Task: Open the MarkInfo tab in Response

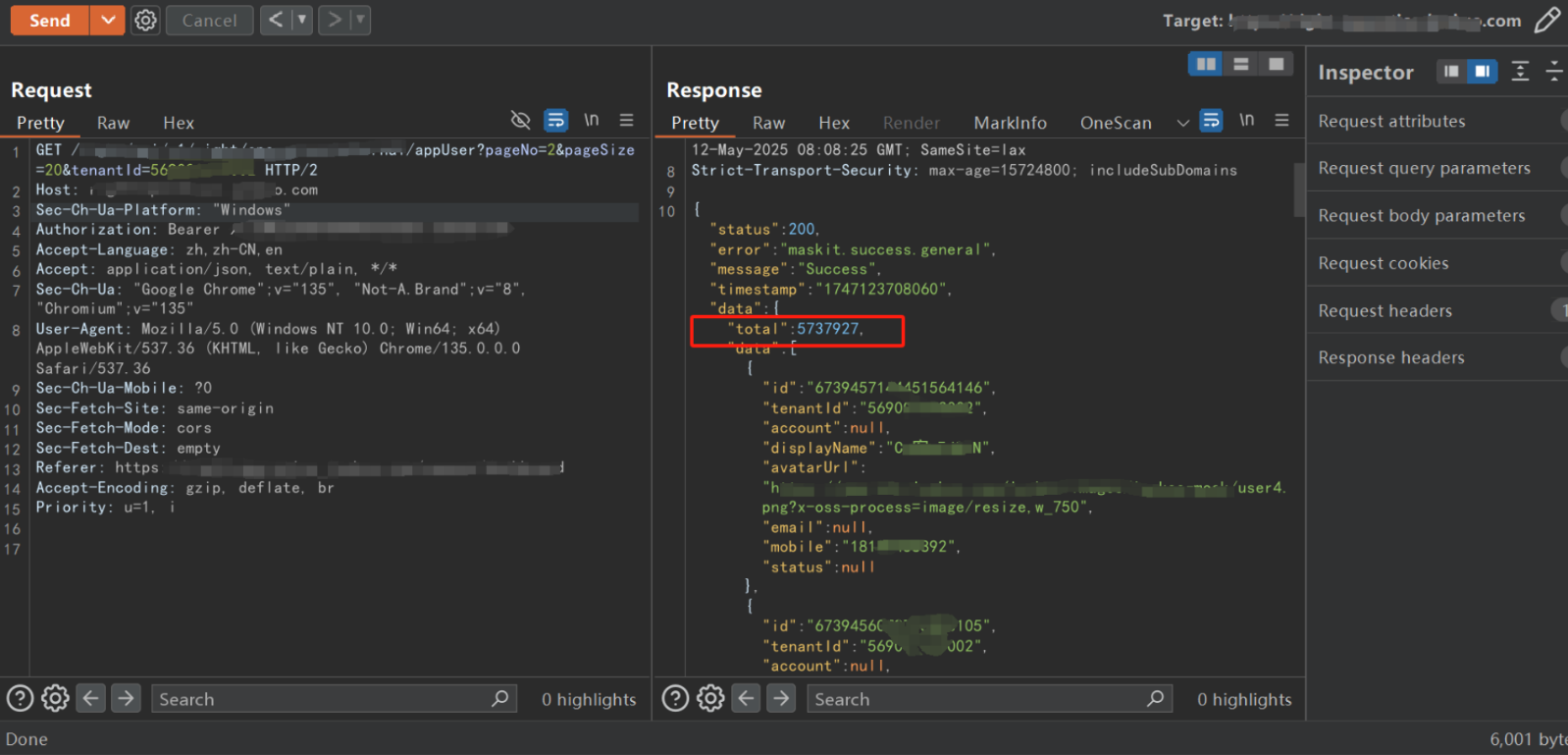Action: coord(1010,123)
